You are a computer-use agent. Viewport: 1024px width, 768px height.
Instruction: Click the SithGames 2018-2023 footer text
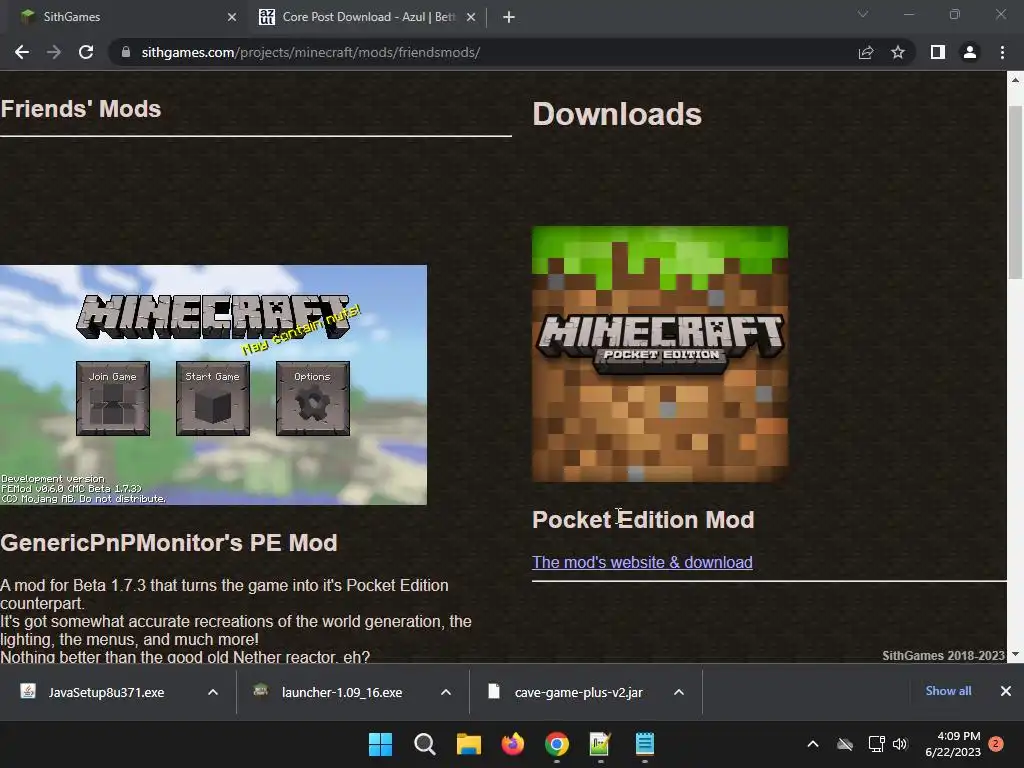tap(943, 655)
